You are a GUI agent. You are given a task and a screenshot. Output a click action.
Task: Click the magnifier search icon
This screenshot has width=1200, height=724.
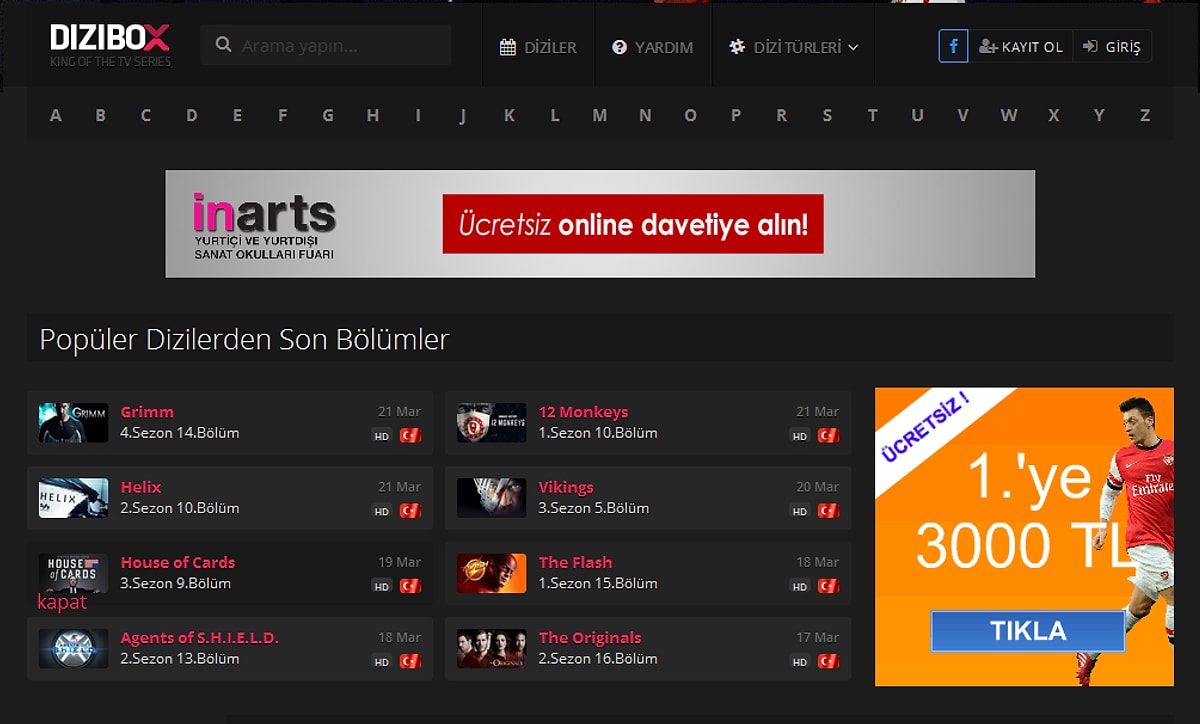click(224, 45)
